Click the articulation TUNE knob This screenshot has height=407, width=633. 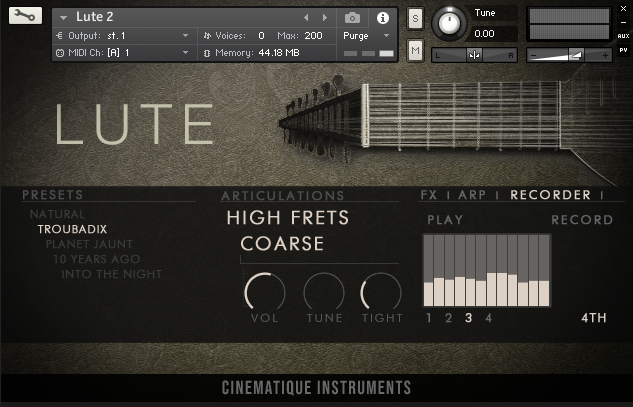(324, 292)
